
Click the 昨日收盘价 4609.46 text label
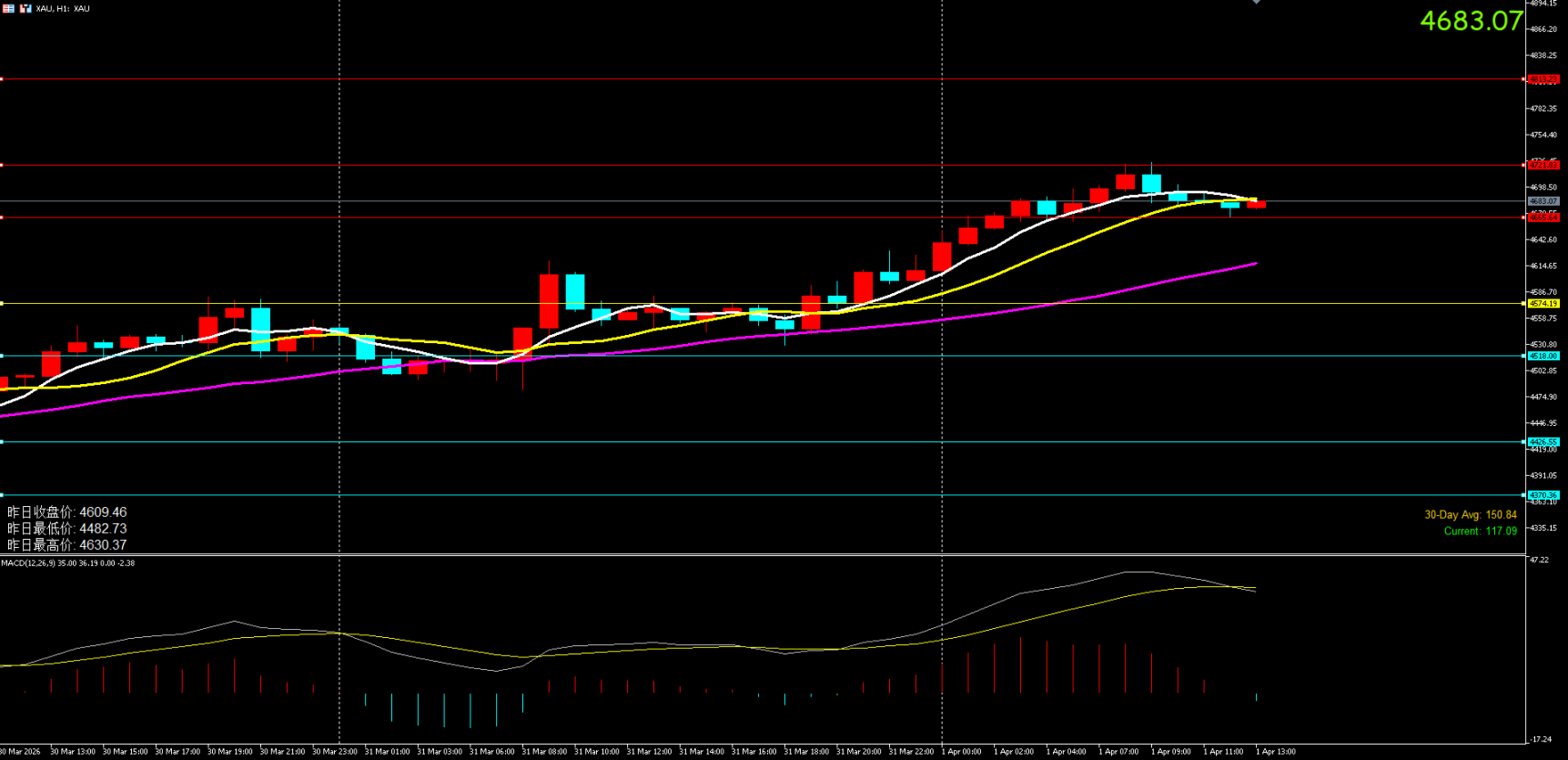tap(67, 512)
